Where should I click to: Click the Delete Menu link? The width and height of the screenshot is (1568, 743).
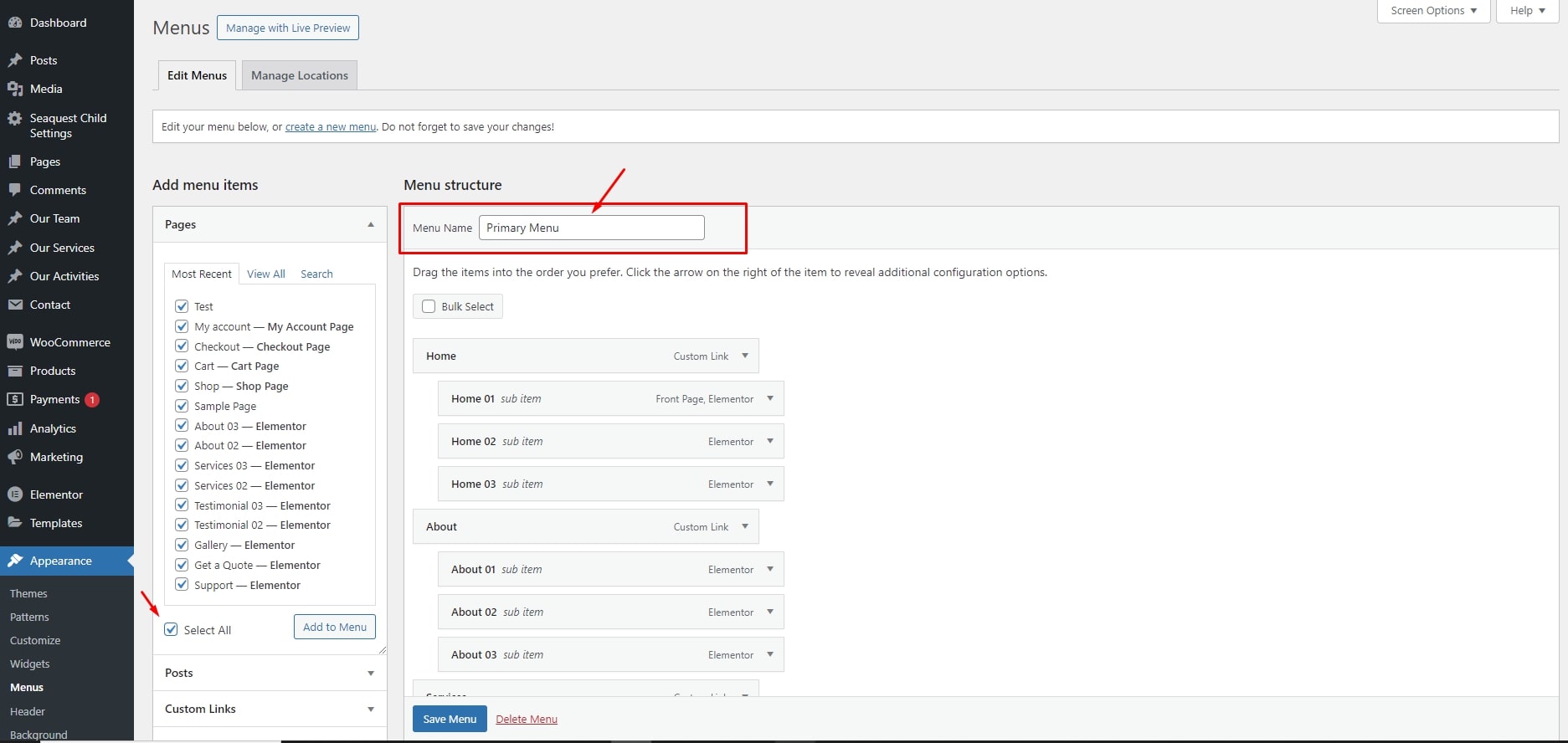coord(527,719)
